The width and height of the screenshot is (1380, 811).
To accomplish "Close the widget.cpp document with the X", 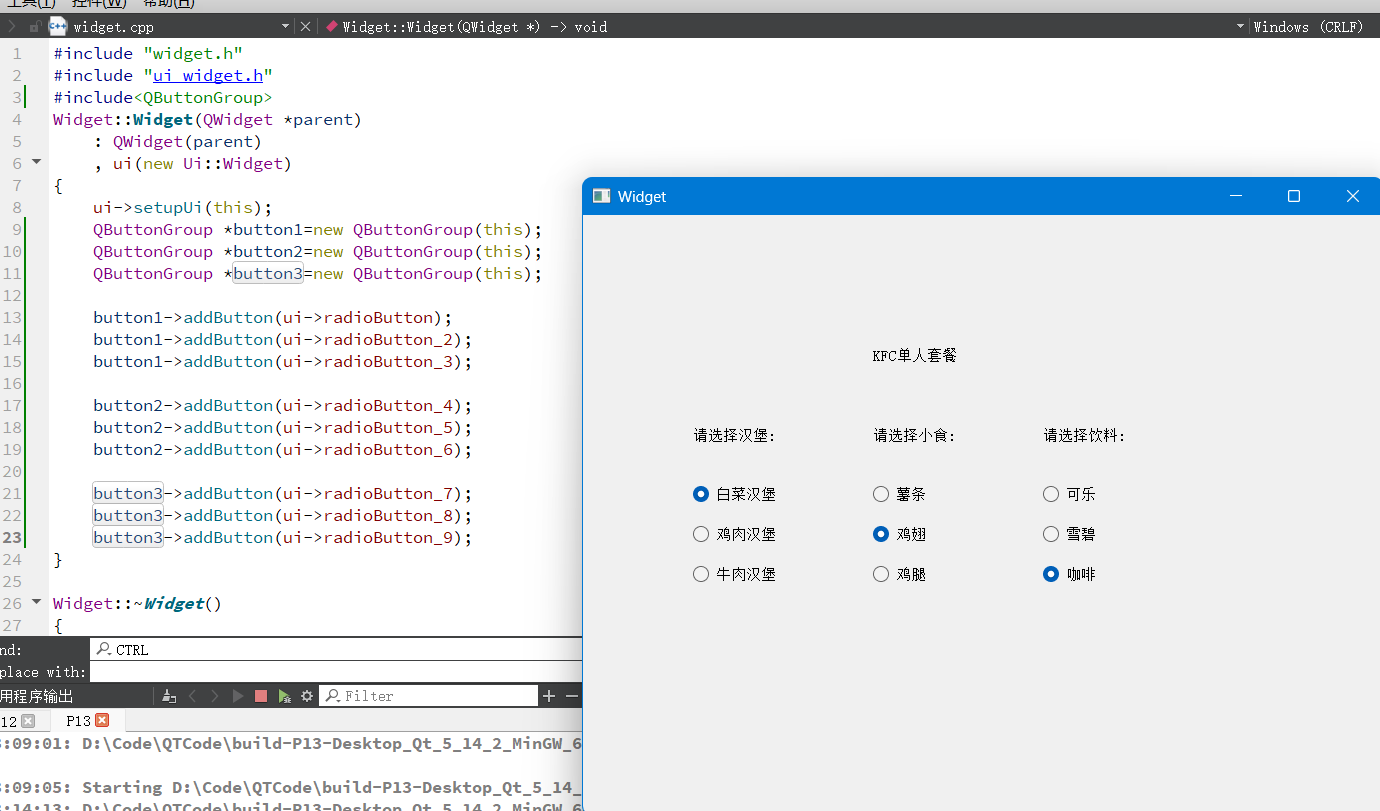I will 306,27.
